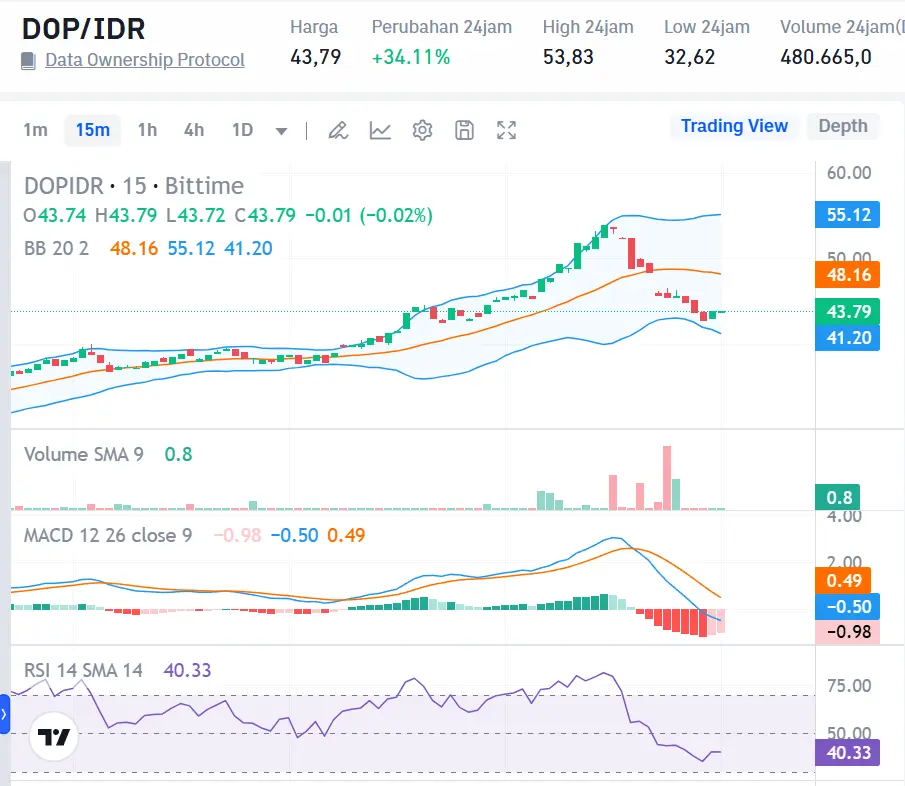Open the extra timeframes dropdown arrow
Viewport: 905px width, 786px height.
click(x=281, y=130)
